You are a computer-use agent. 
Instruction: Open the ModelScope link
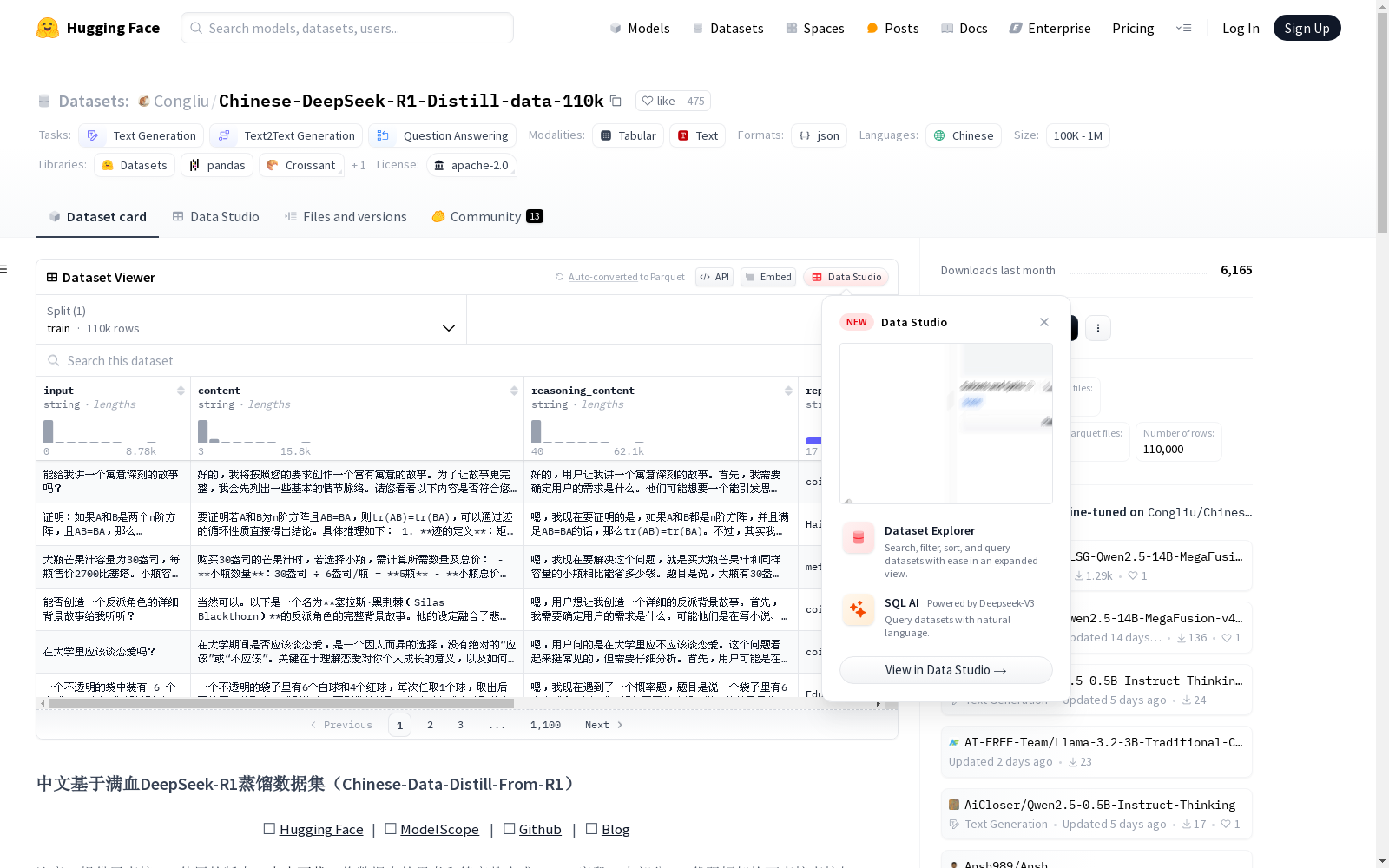(439, 830)
